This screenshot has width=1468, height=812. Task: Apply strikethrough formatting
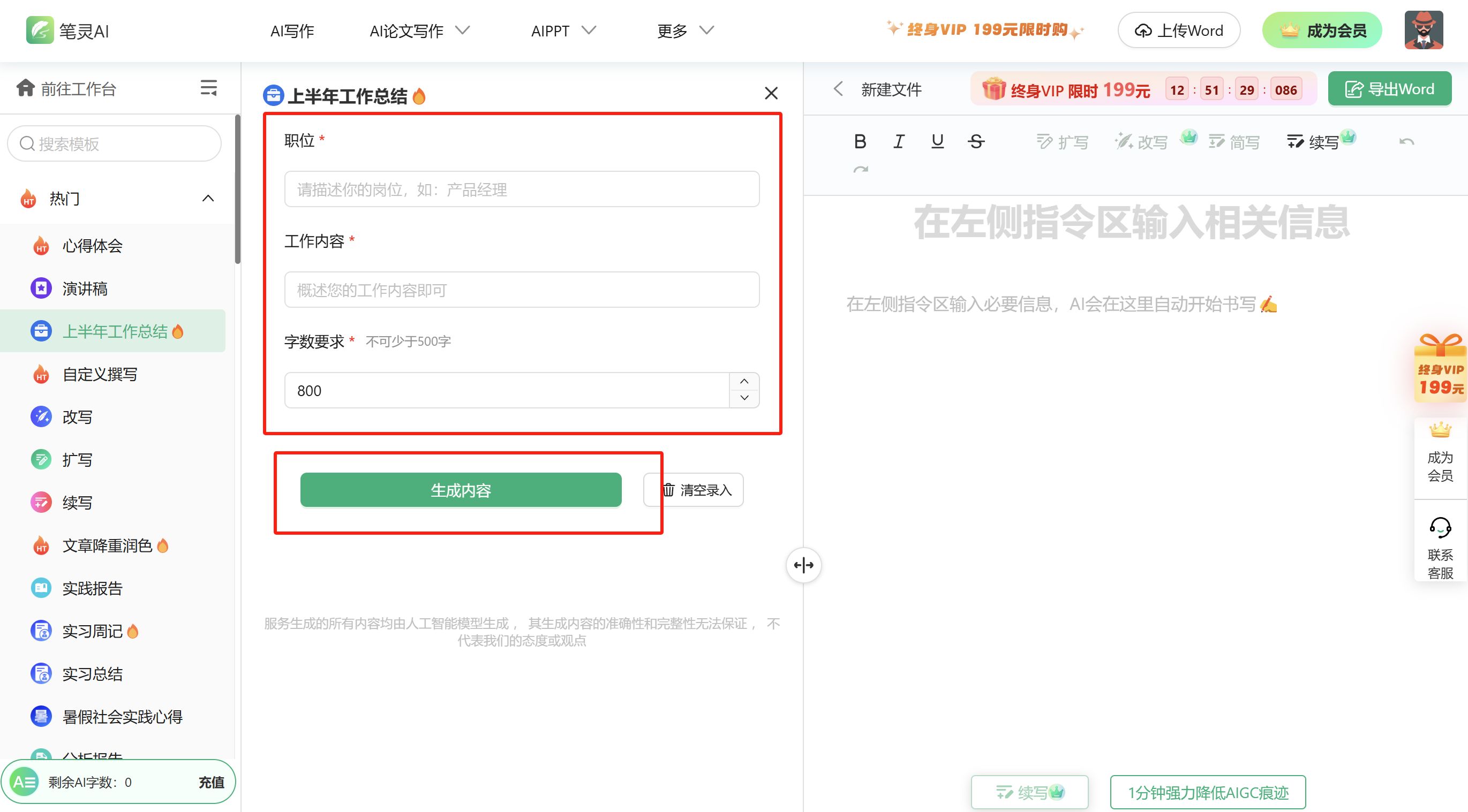click(976, 141)
